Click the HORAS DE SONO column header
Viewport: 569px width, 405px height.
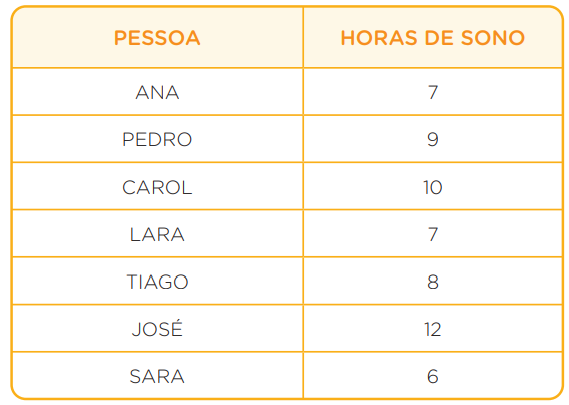click(433, 38)
